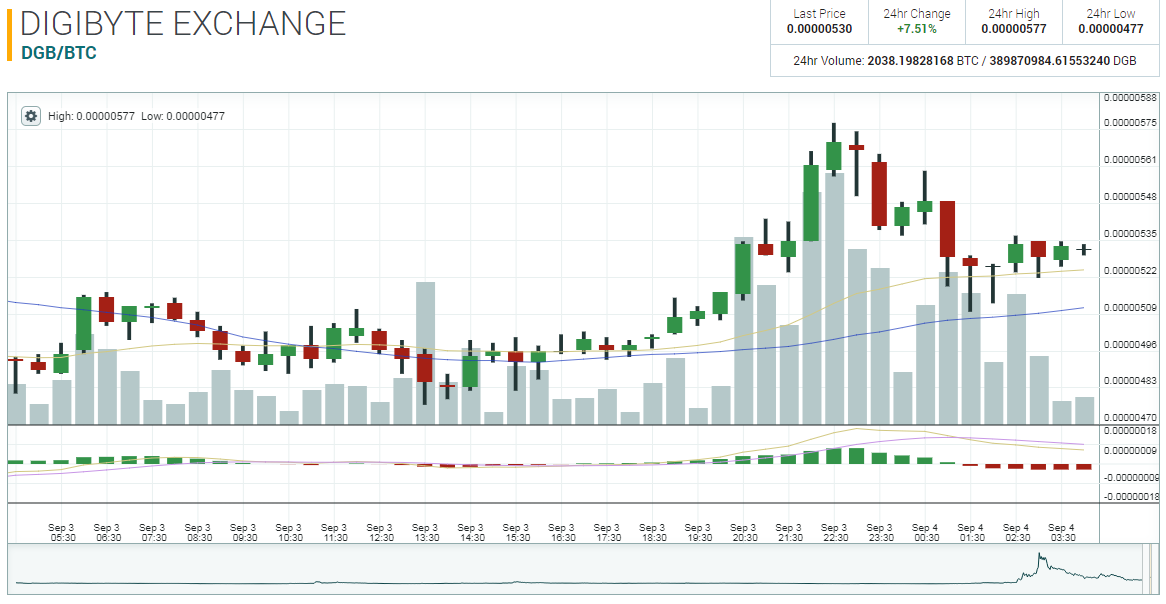Screen dimensions: 1166x604
Task: Click the range selector handle in overview strip
Action: tap(1150, 569)
